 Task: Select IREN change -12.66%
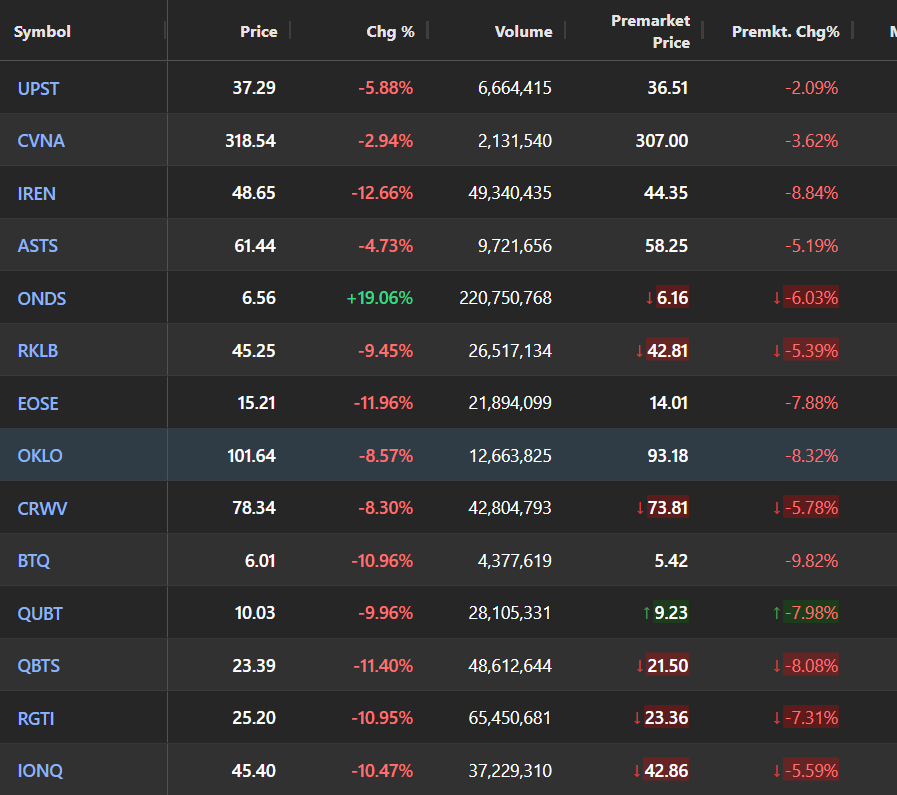[x=382, y=193]
